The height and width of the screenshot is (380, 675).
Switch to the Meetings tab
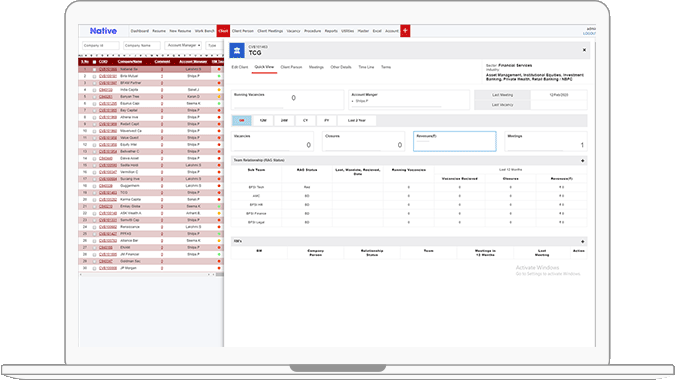pos(316,67)
